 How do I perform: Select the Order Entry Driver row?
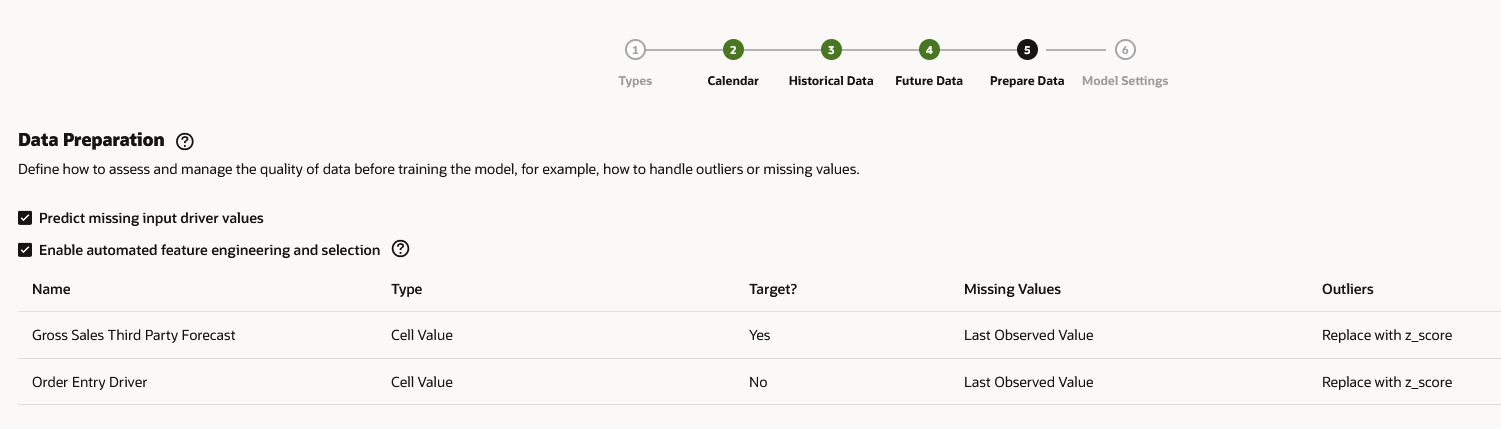[90, 382]
